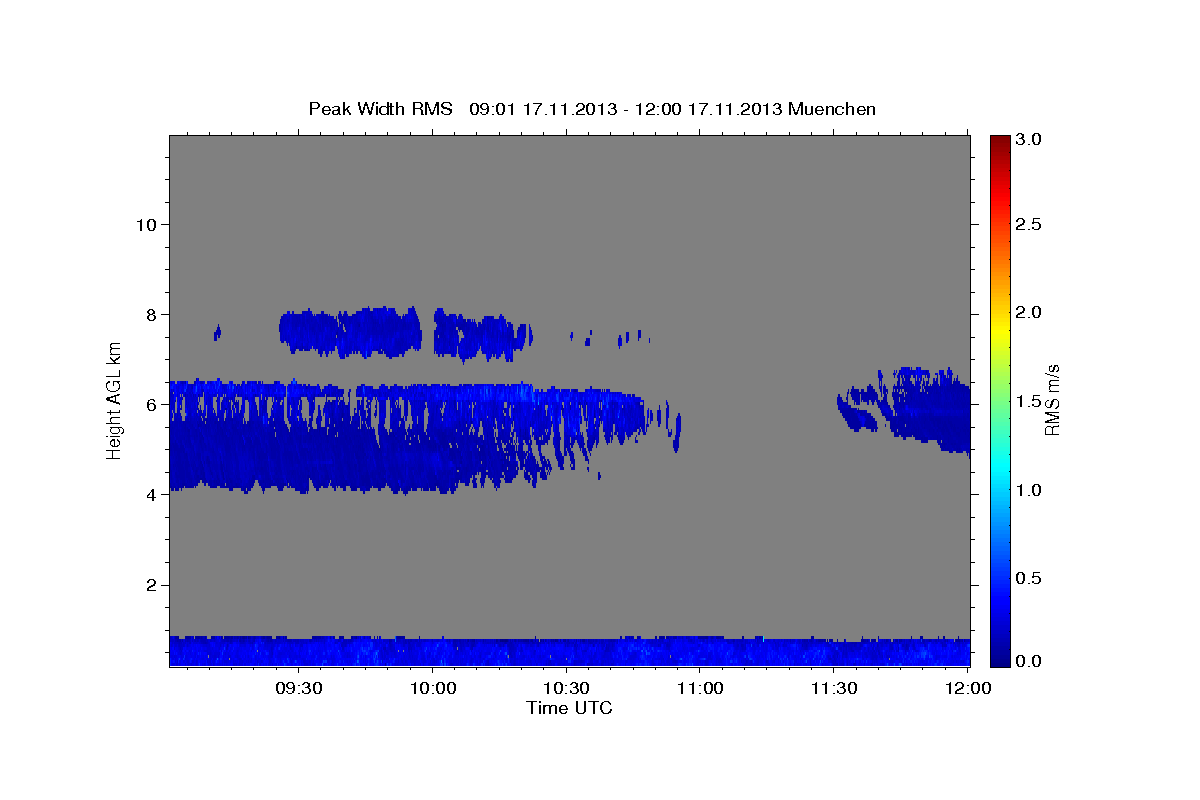This screenshot has height=800, width=1200.
Task: Click the height tick label 4
Action: click(151, 495)
